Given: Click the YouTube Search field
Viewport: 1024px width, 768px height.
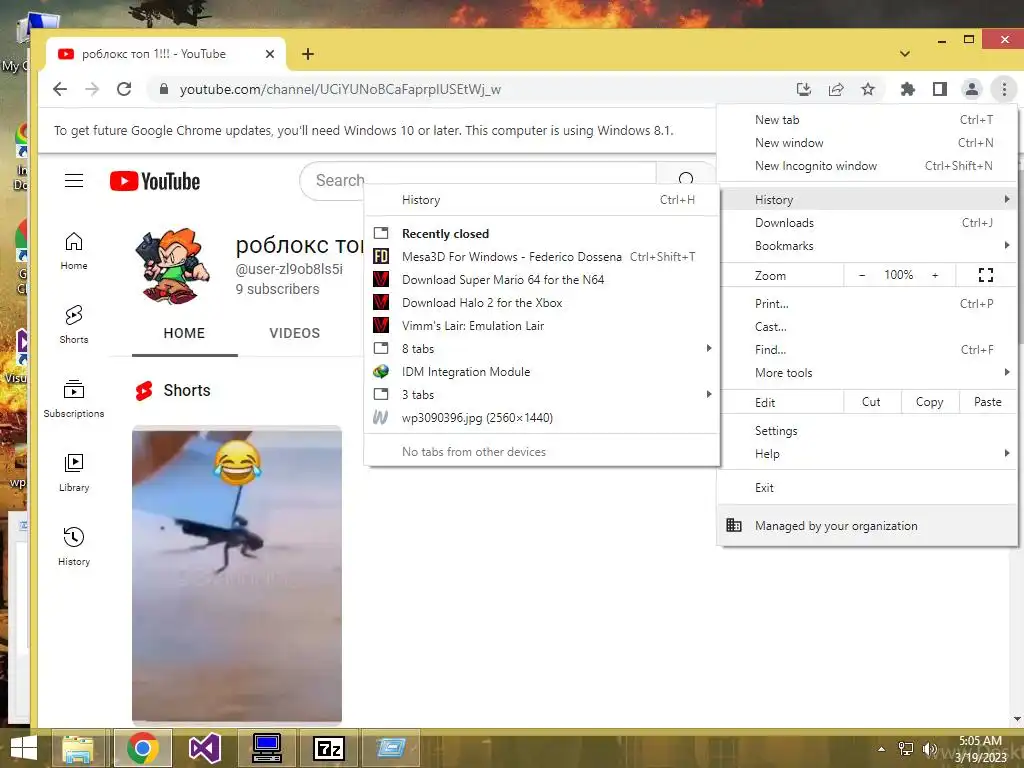Looking at the screenshot, I should [x=478, y=180].
